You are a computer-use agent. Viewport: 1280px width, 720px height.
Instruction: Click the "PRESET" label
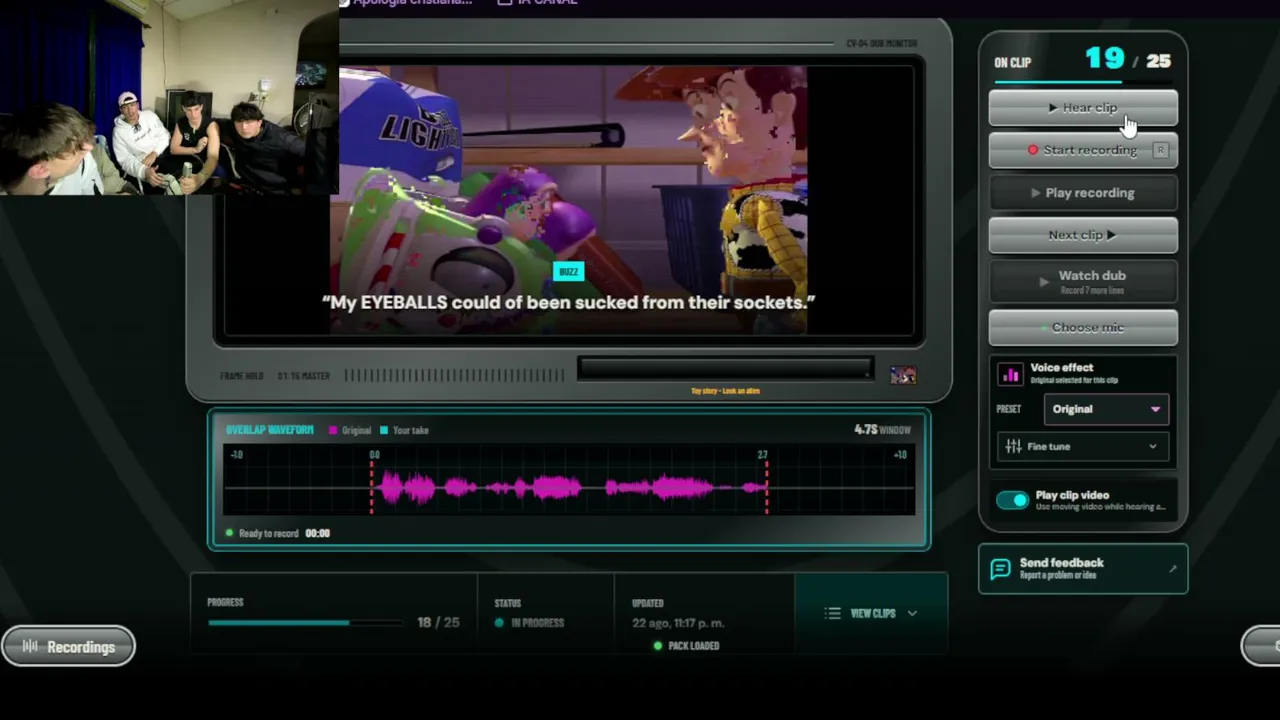pyautogui.click(x=1008, y=409)
